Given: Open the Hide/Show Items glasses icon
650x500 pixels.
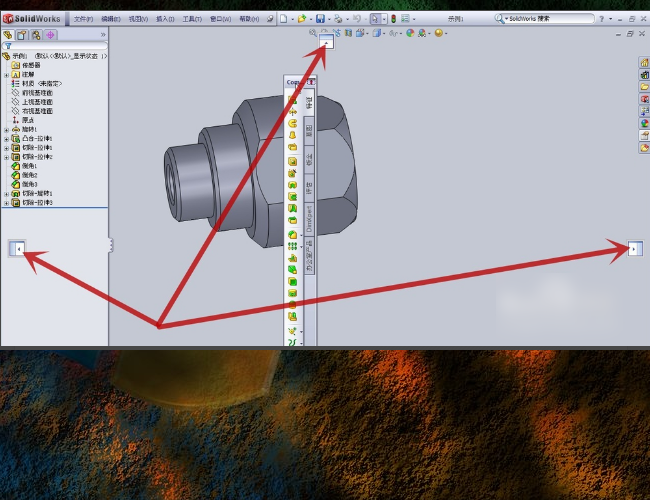Looking at the screenshot, I should click(393, 33).
